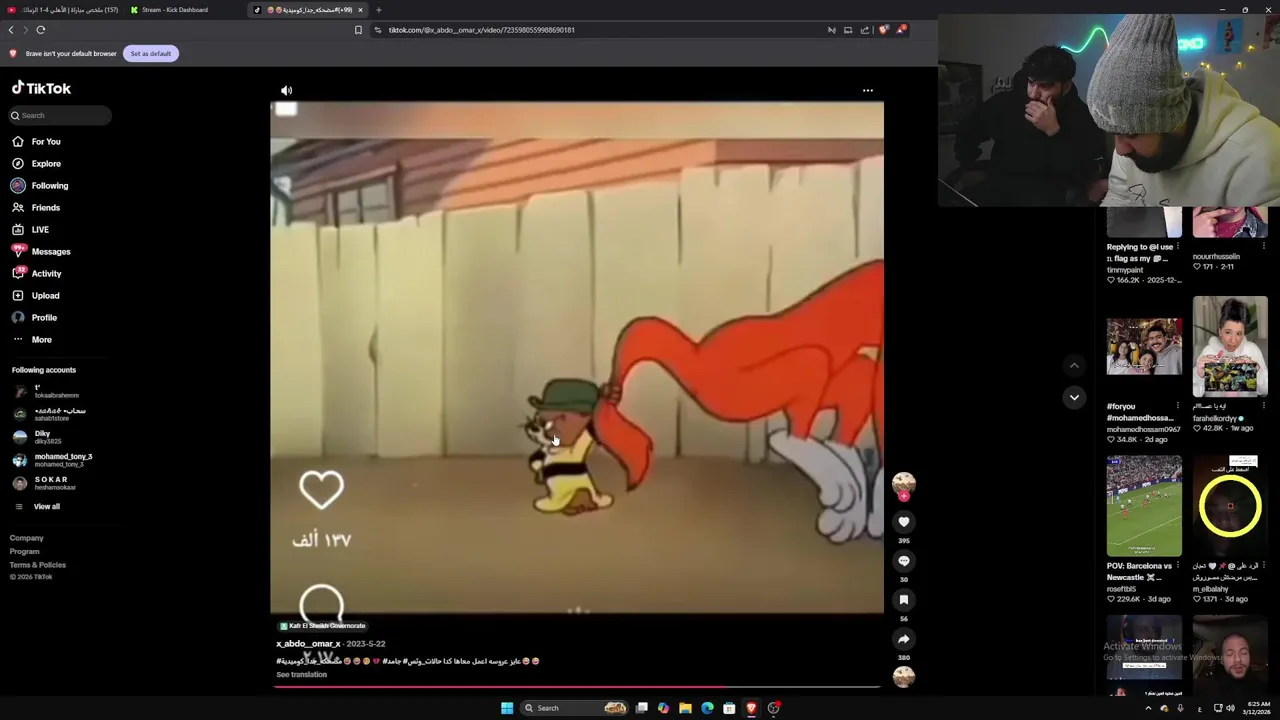Show hidden system tray icons
The width and height of the screenshot is (1280, 720).
tap(1148, 708)
